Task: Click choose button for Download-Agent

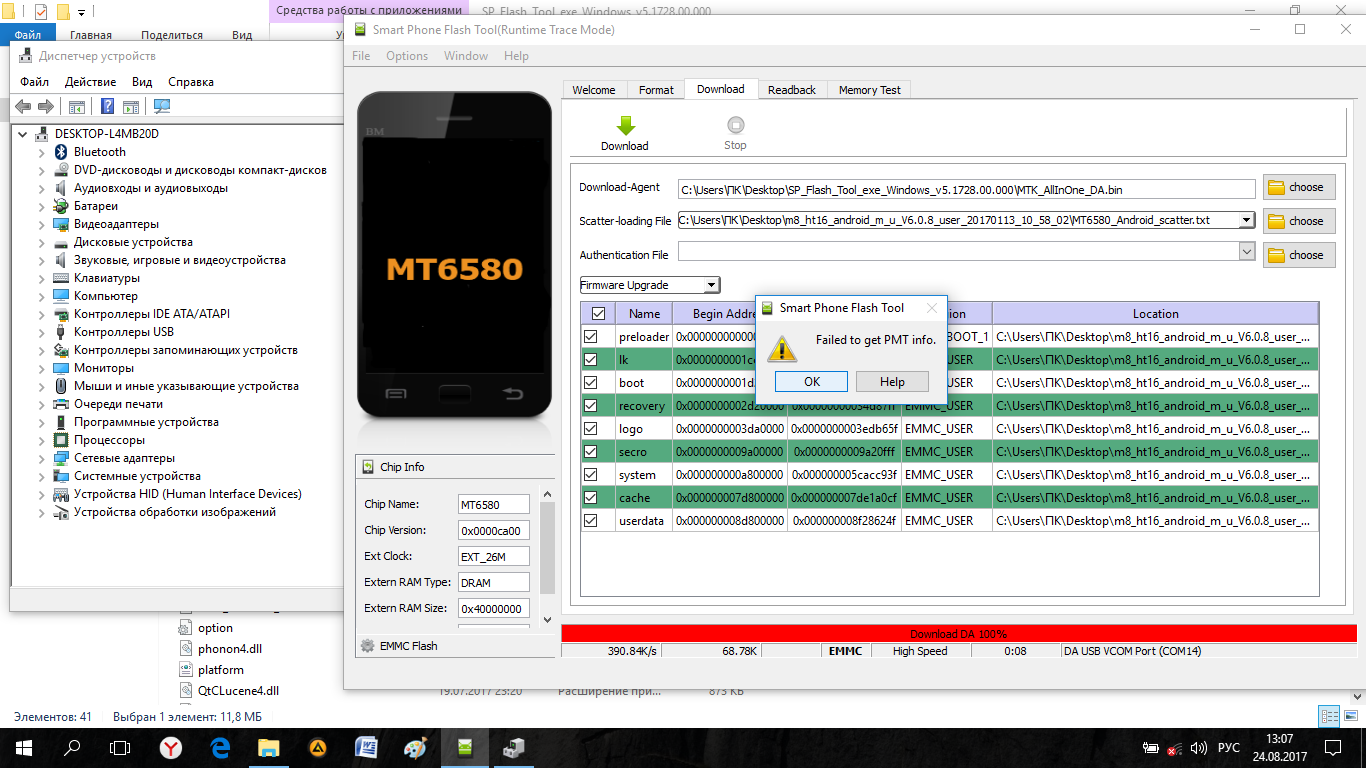Action: [1298, 187]
